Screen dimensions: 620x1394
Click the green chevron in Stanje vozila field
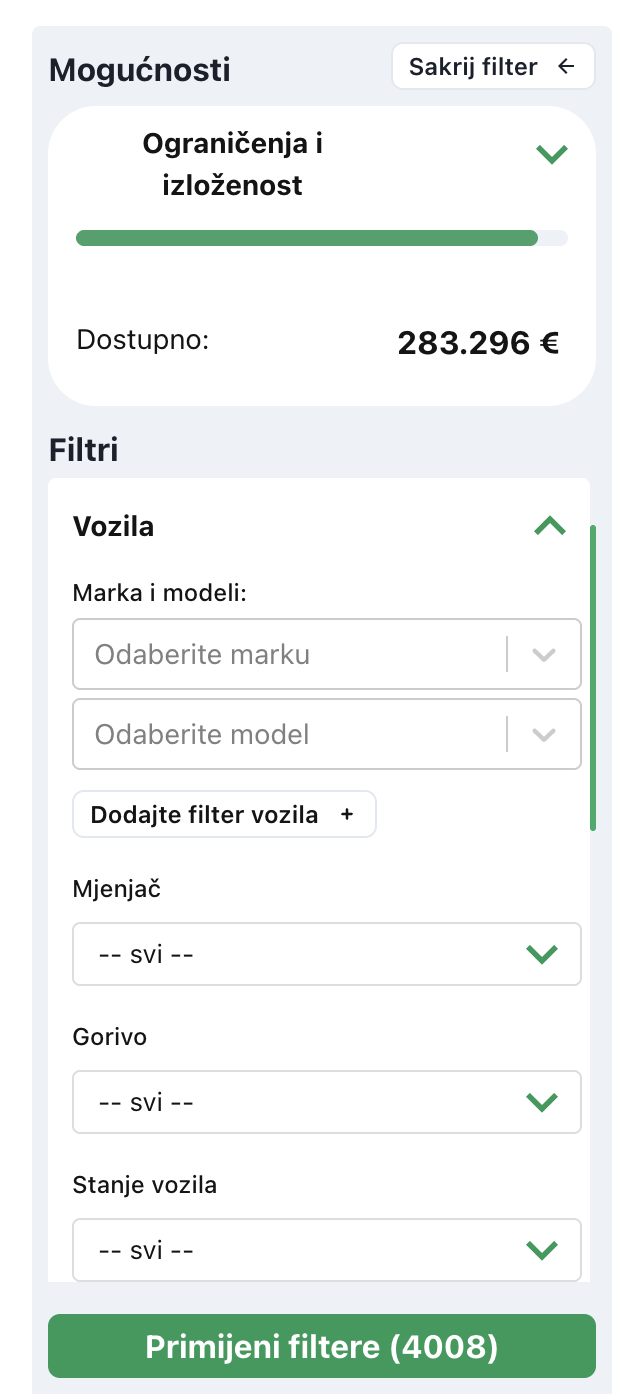(541, 1250)
